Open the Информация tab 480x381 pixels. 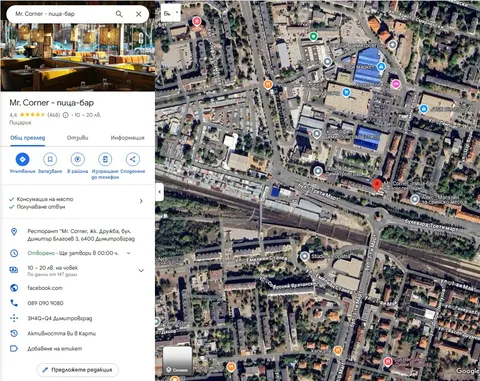(x=128, y=138)
